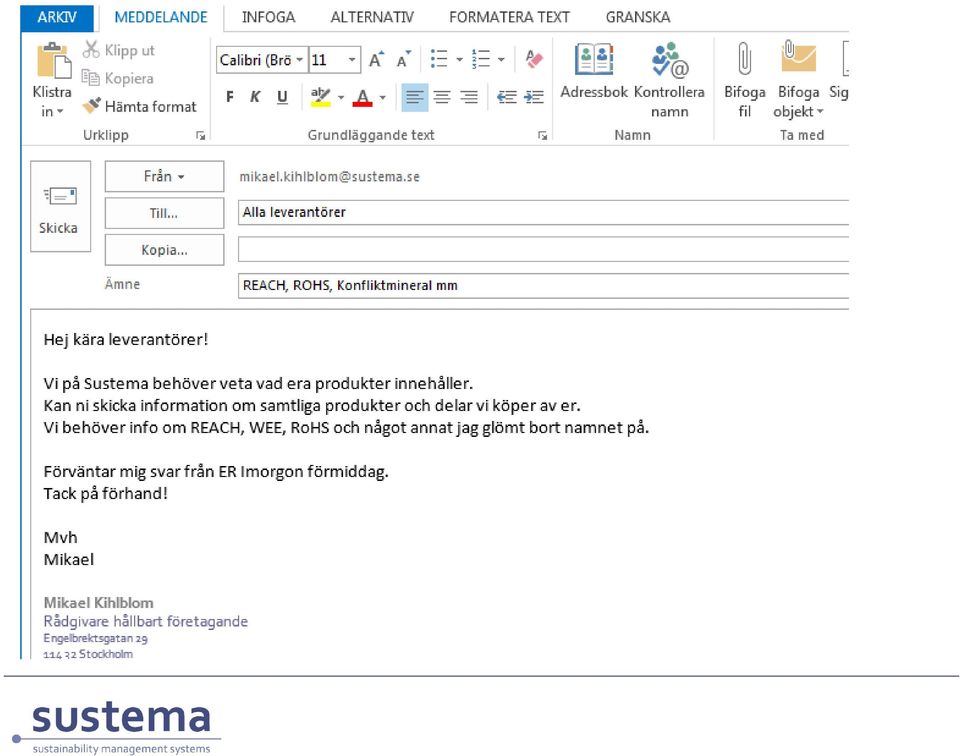The width and height of the screenshot is (960, 756).
Task: Click the Klistra in clipboard icon
Action: tap(53, 61)
